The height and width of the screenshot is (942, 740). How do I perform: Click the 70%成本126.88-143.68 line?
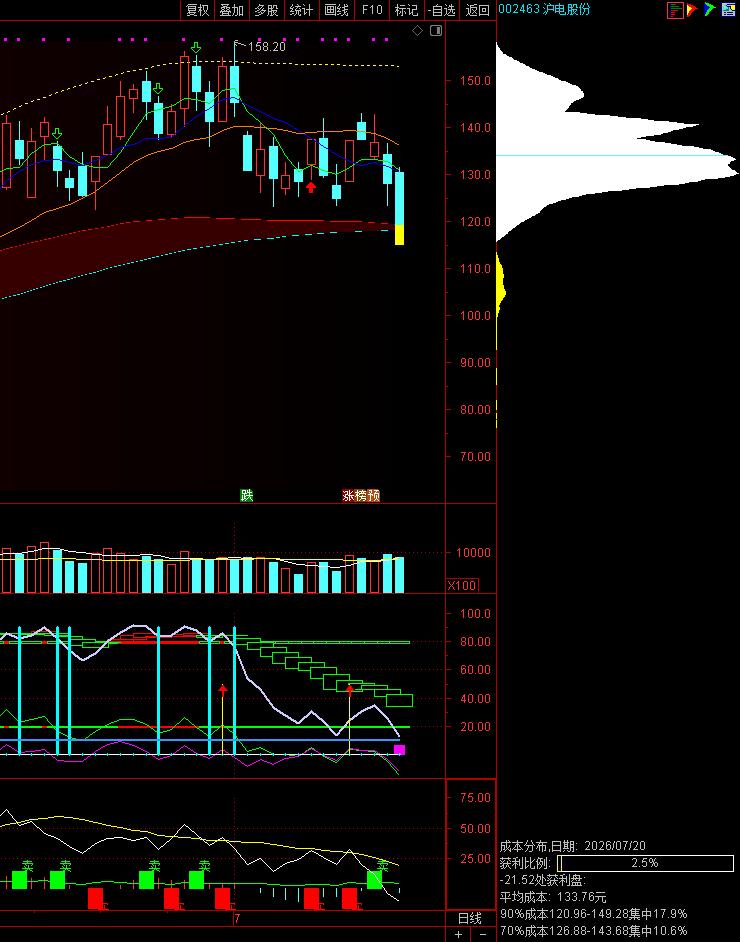(x=593, y=931)
